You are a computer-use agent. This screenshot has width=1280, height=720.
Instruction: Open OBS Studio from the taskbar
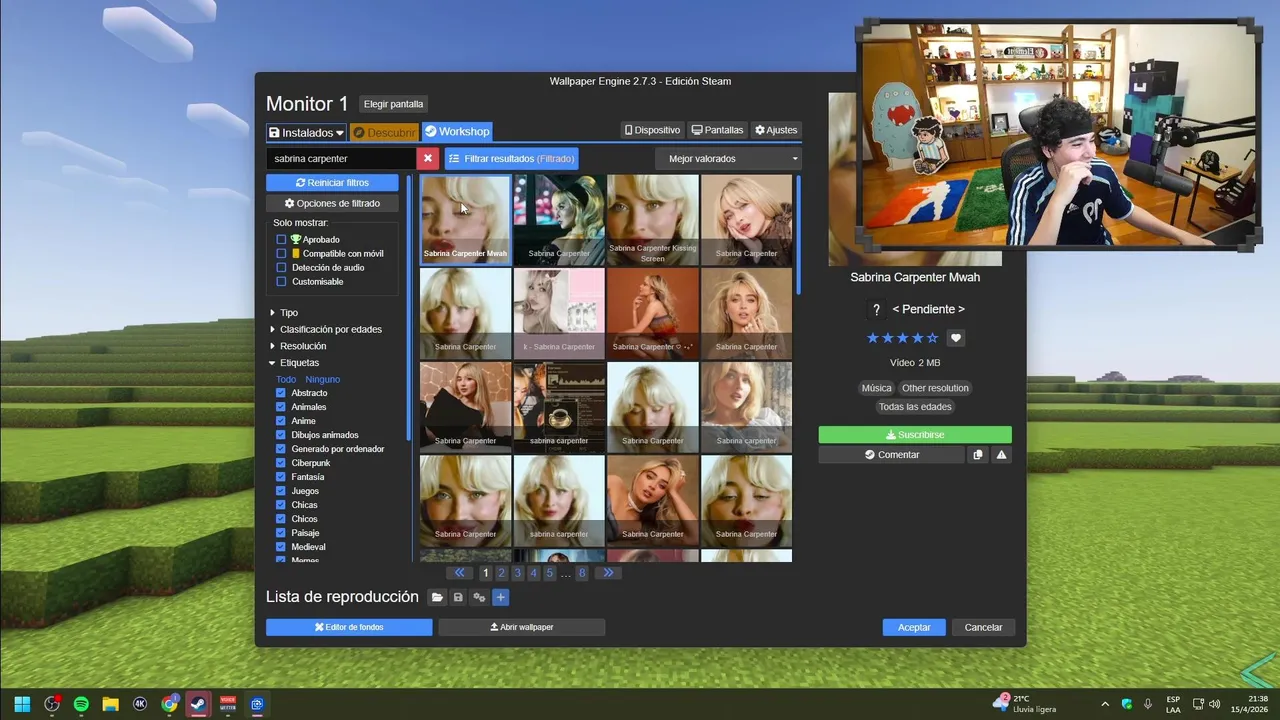coord(52,704)
